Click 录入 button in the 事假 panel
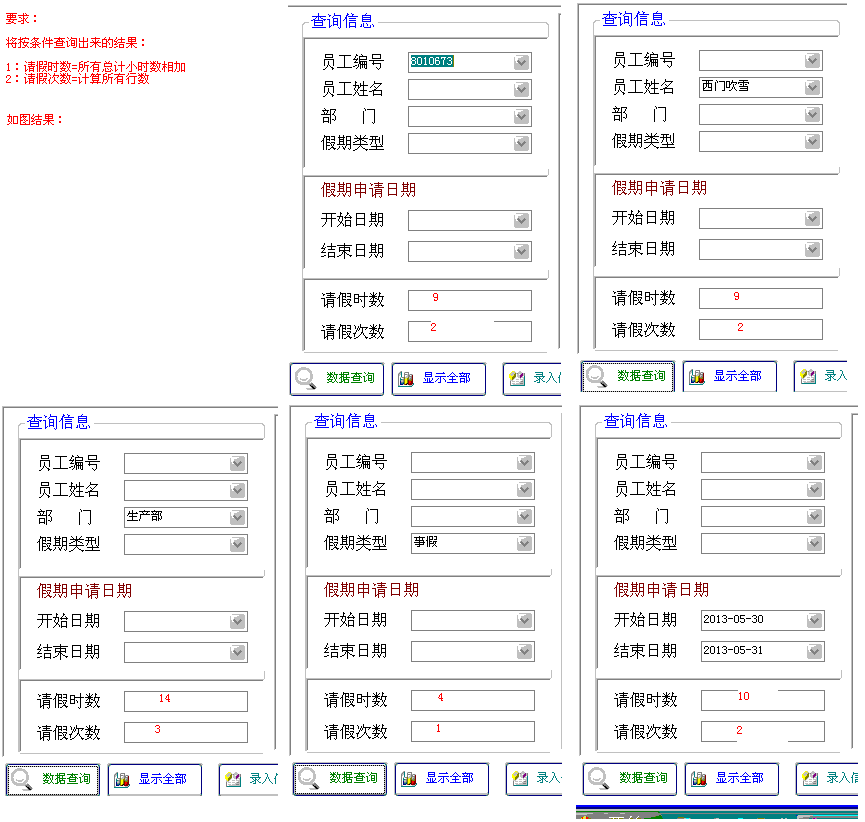Screen dimensions: 865x822 pos(535,778)
